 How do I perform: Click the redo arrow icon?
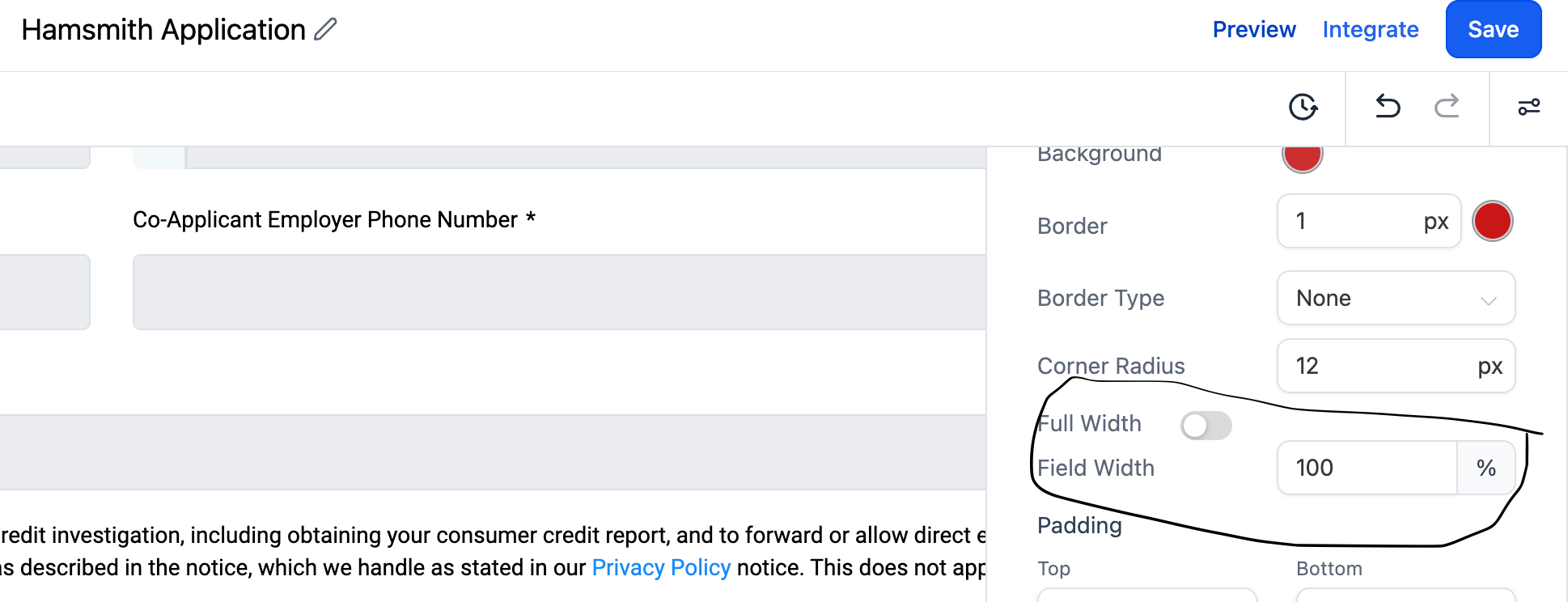coord(1447,107)
